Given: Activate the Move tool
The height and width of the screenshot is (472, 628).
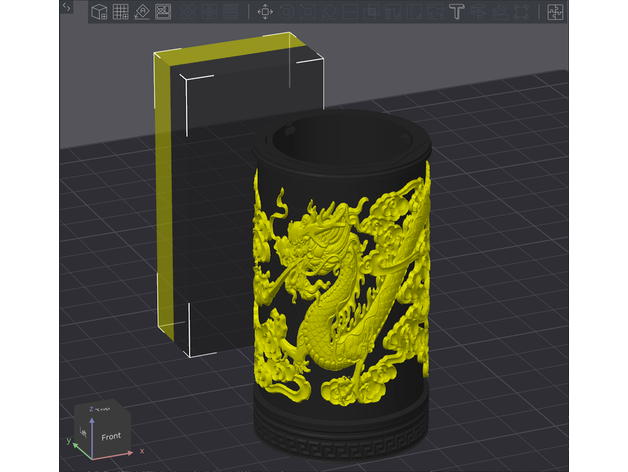Looking at the screenshot, I should coord(265,12).
